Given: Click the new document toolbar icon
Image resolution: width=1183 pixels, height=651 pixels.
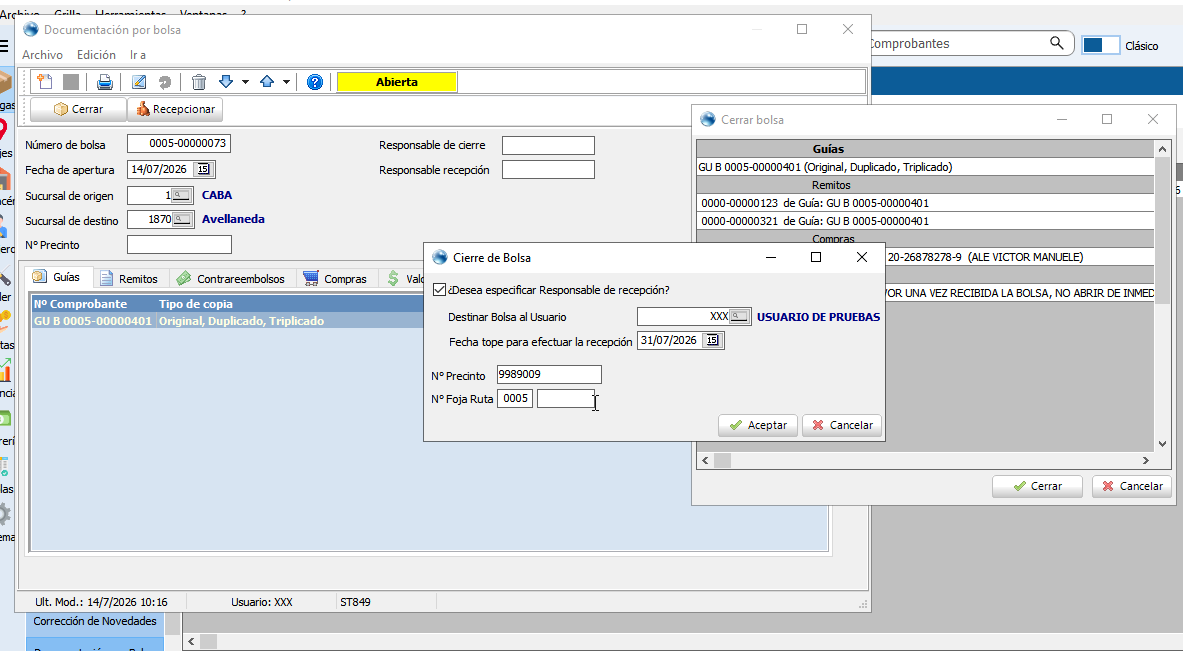Looking at the screenshot, I should [45, 81].
